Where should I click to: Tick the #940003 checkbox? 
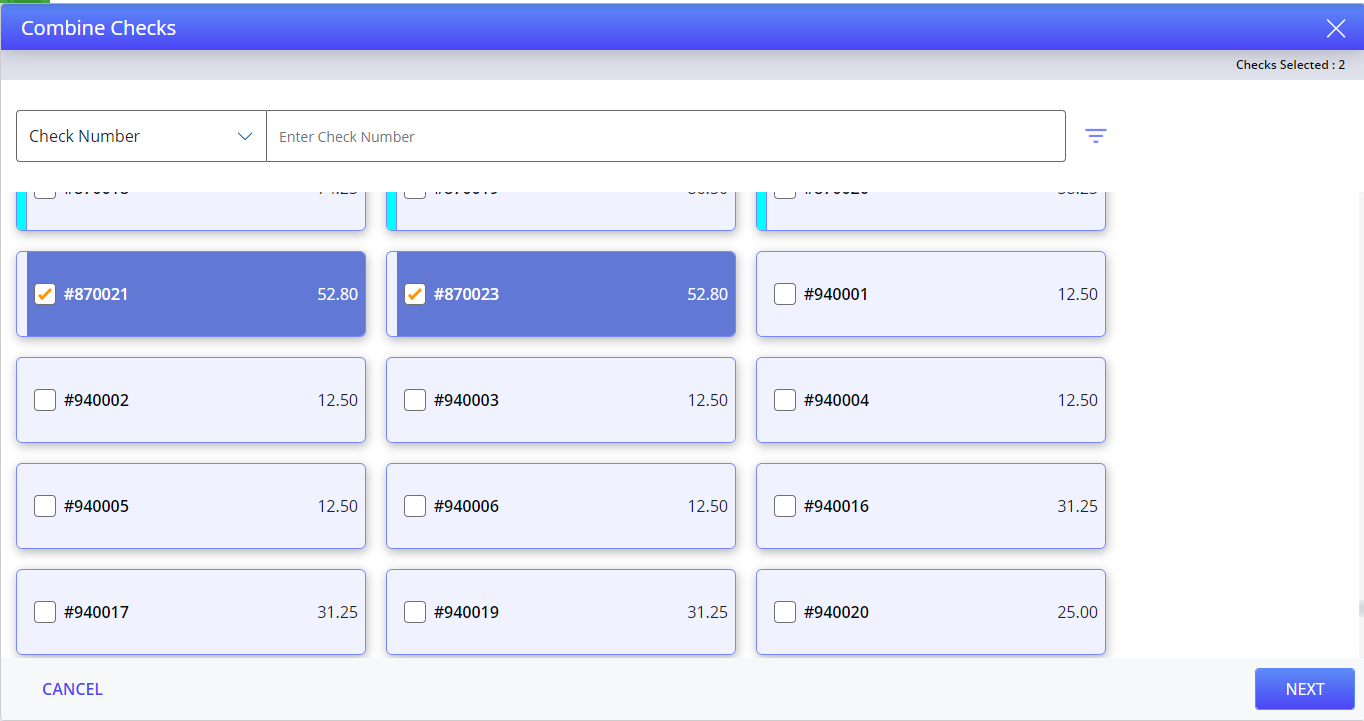coord(415,400)
